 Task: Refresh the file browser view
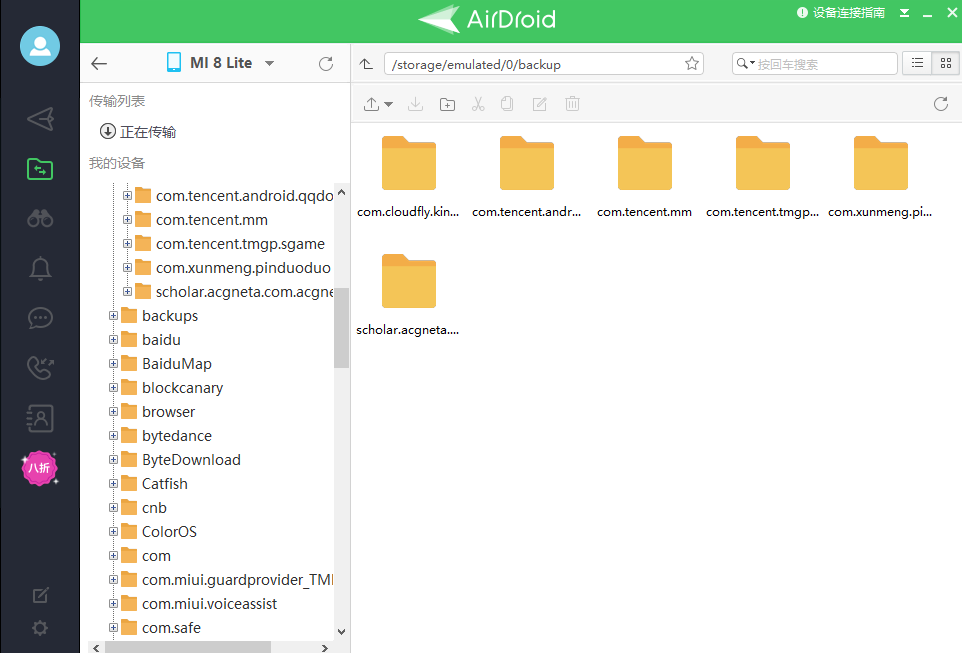[941, 104]
